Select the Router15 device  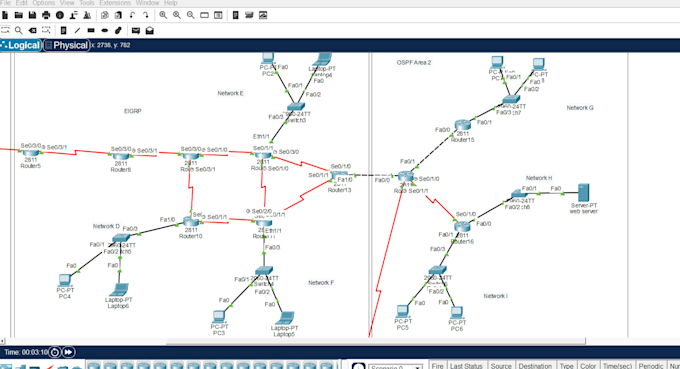pyautogui.click(x=463, y=125)
